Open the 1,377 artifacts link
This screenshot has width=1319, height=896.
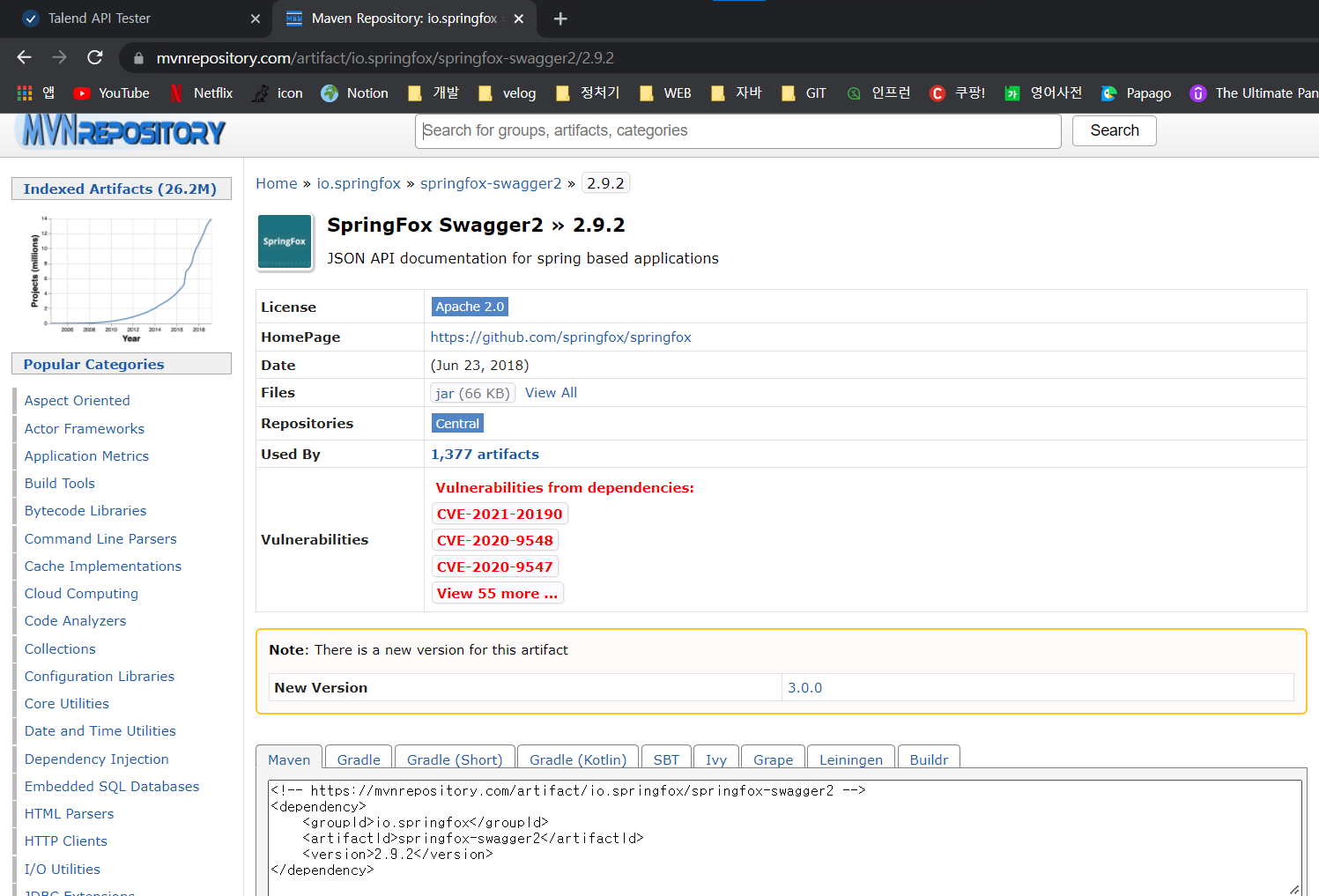pyautogui.click(x=485, y=455)
